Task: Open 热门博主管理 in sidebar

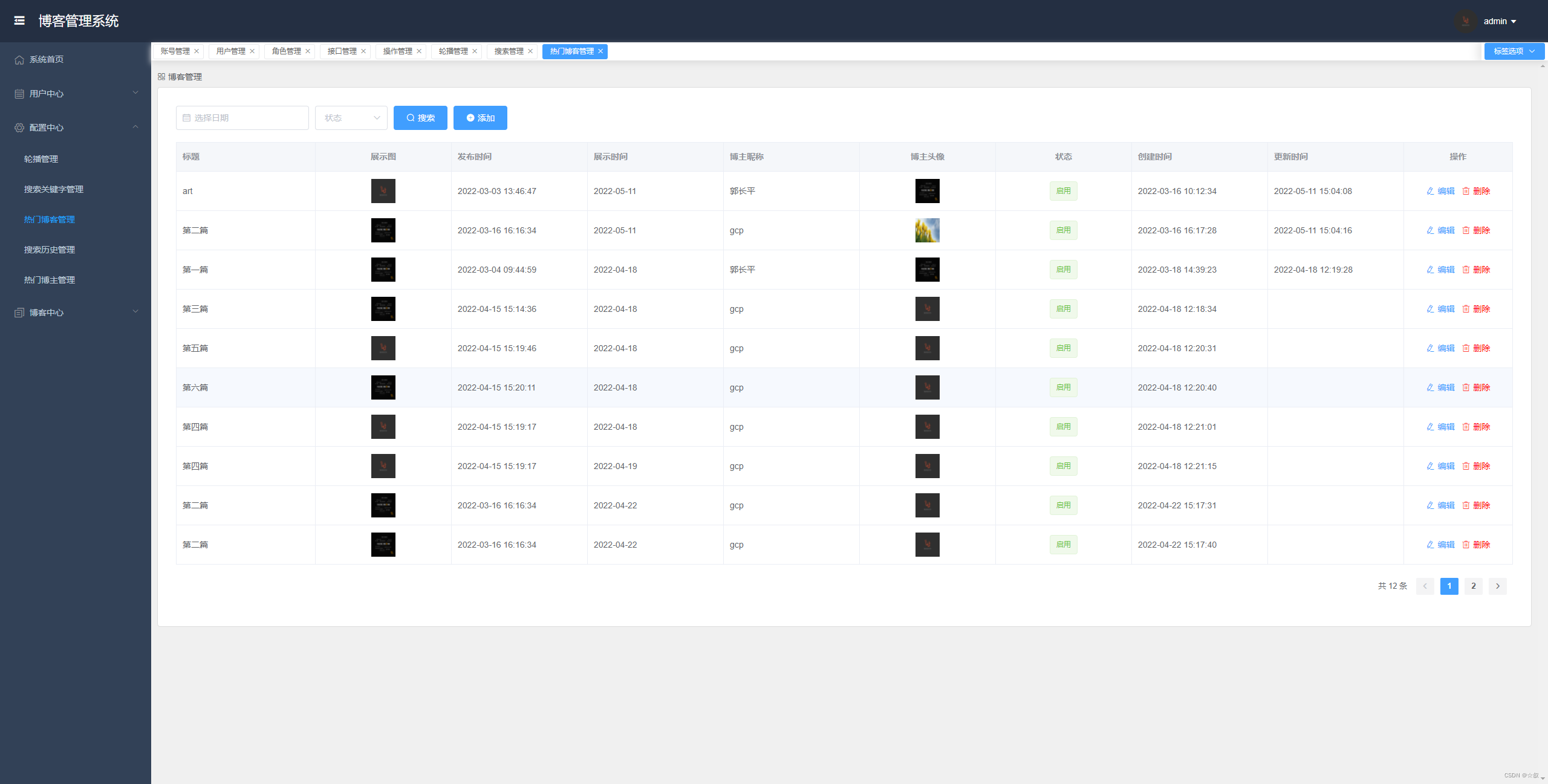Action: (50, 280)
